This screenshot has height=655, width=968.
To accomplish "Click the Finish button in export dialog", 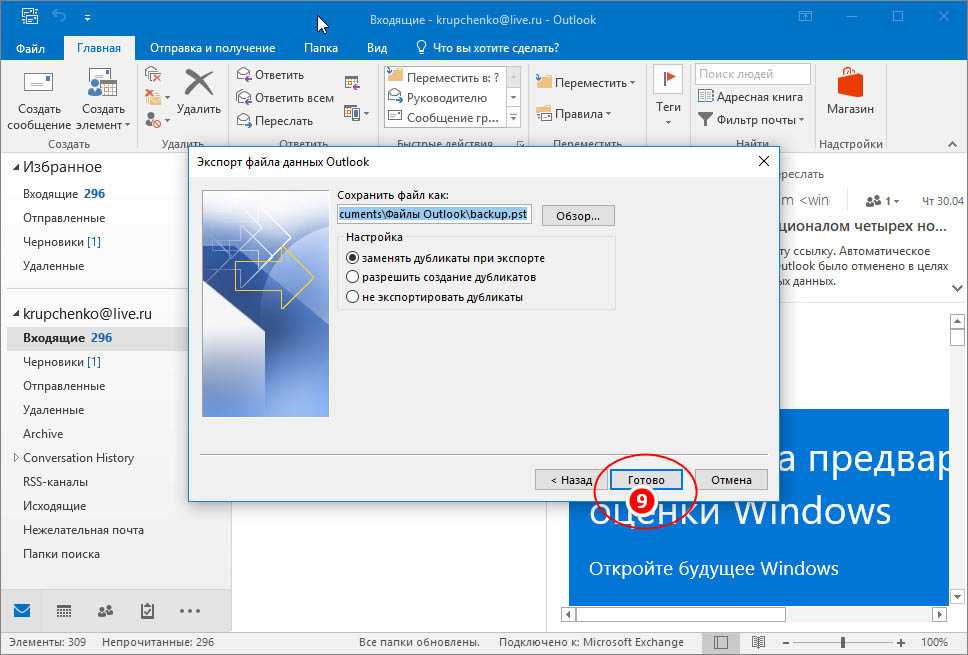I will [646, 480].
